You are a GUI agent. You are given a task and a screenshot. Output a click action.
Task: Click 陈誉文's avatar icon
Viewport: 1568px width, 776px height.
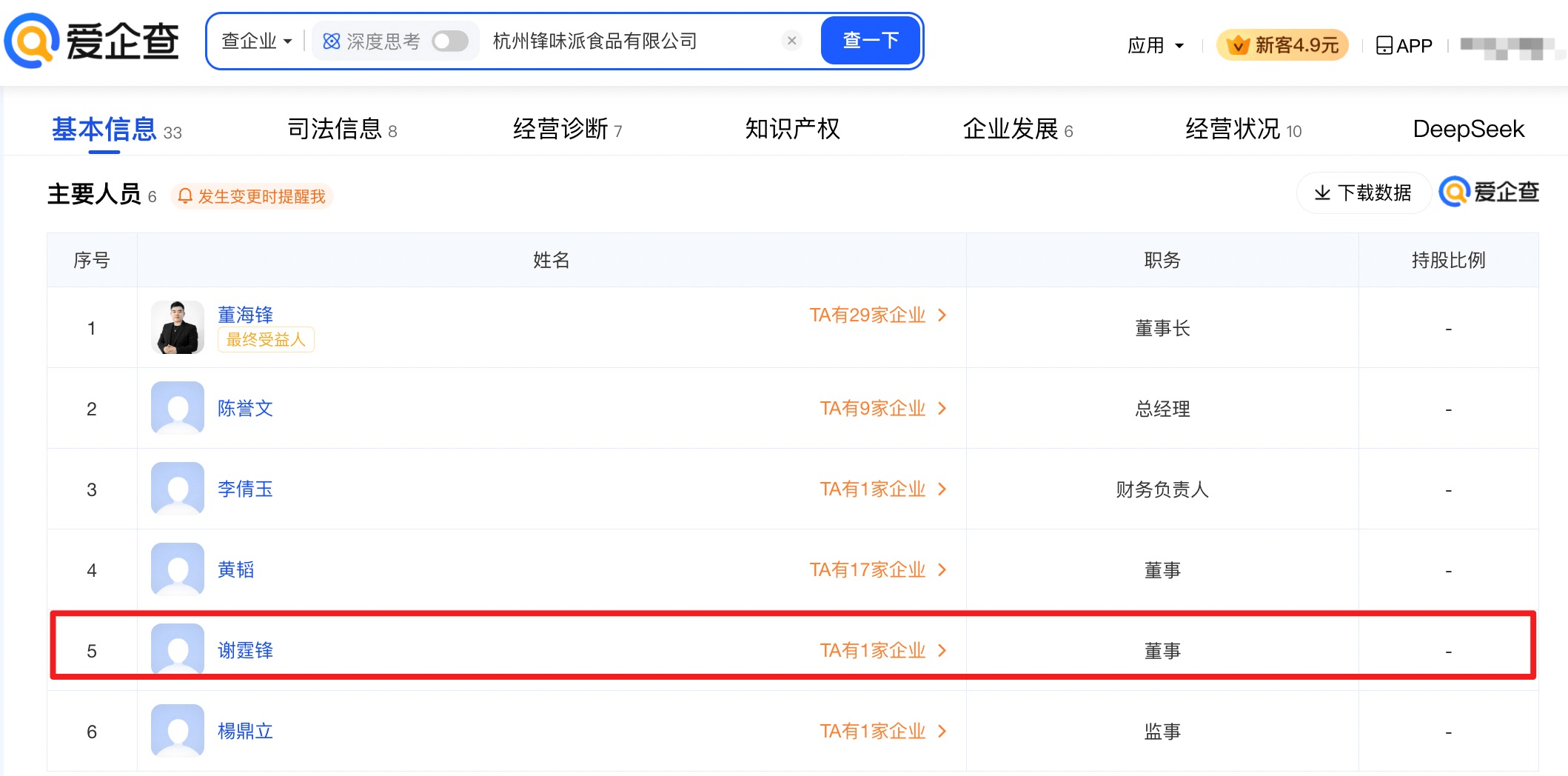coord(178,408)
